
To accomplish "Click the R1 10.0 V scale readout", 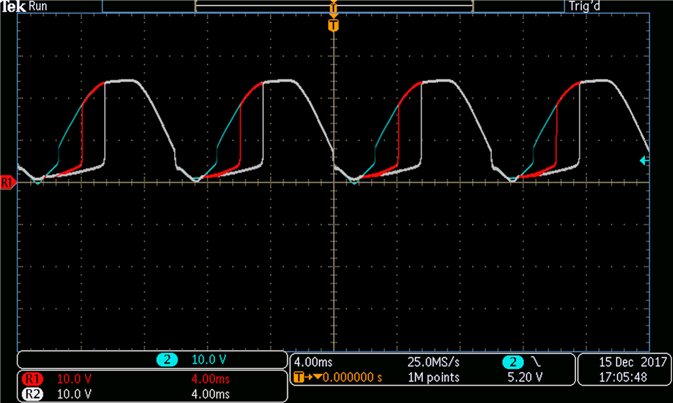I will coord(74,379).
